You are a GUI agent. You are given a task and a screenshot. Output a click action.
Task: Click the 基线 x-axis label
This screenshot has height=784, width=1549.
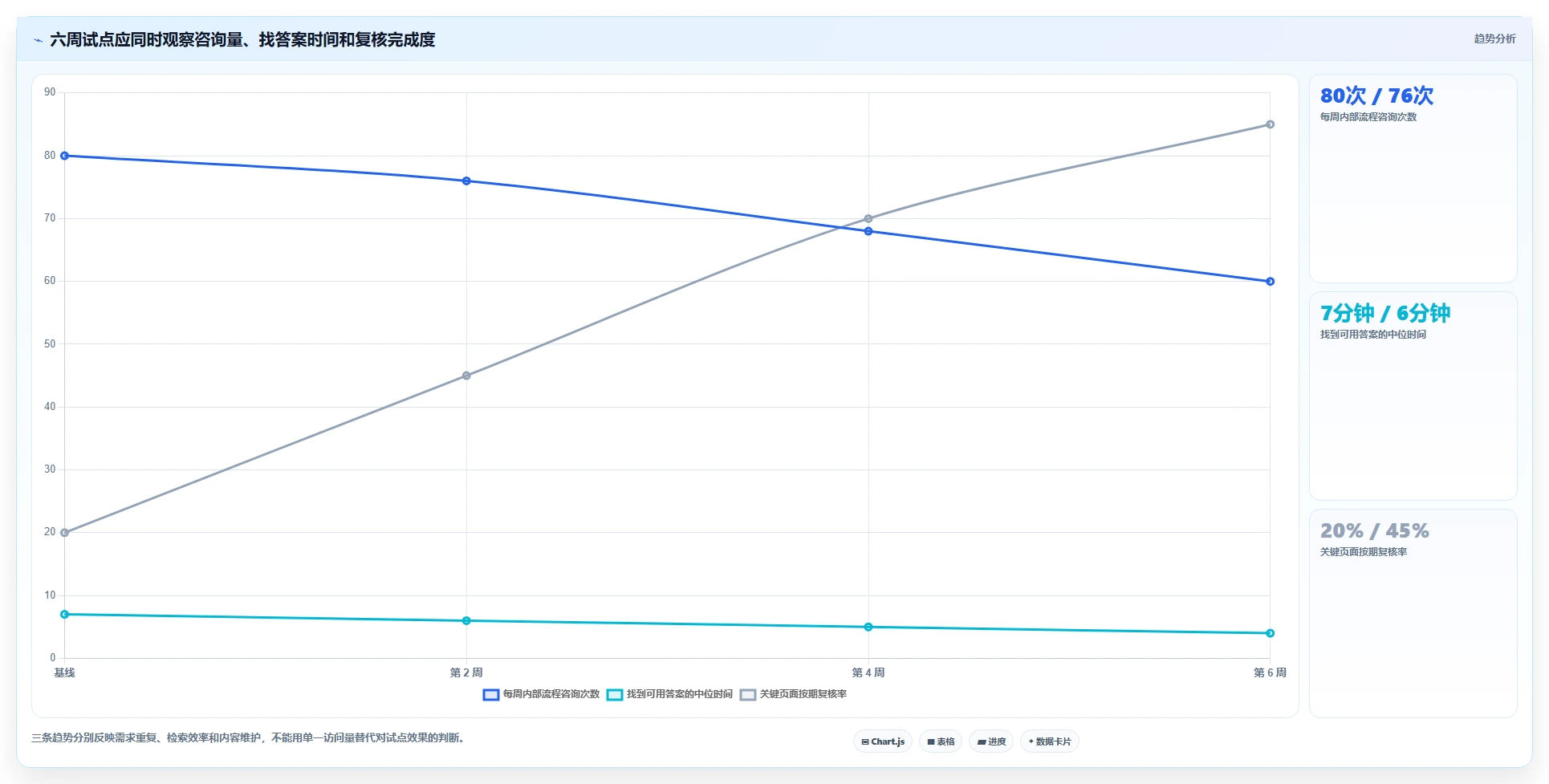pyautogui.click(x=64, y=672)
